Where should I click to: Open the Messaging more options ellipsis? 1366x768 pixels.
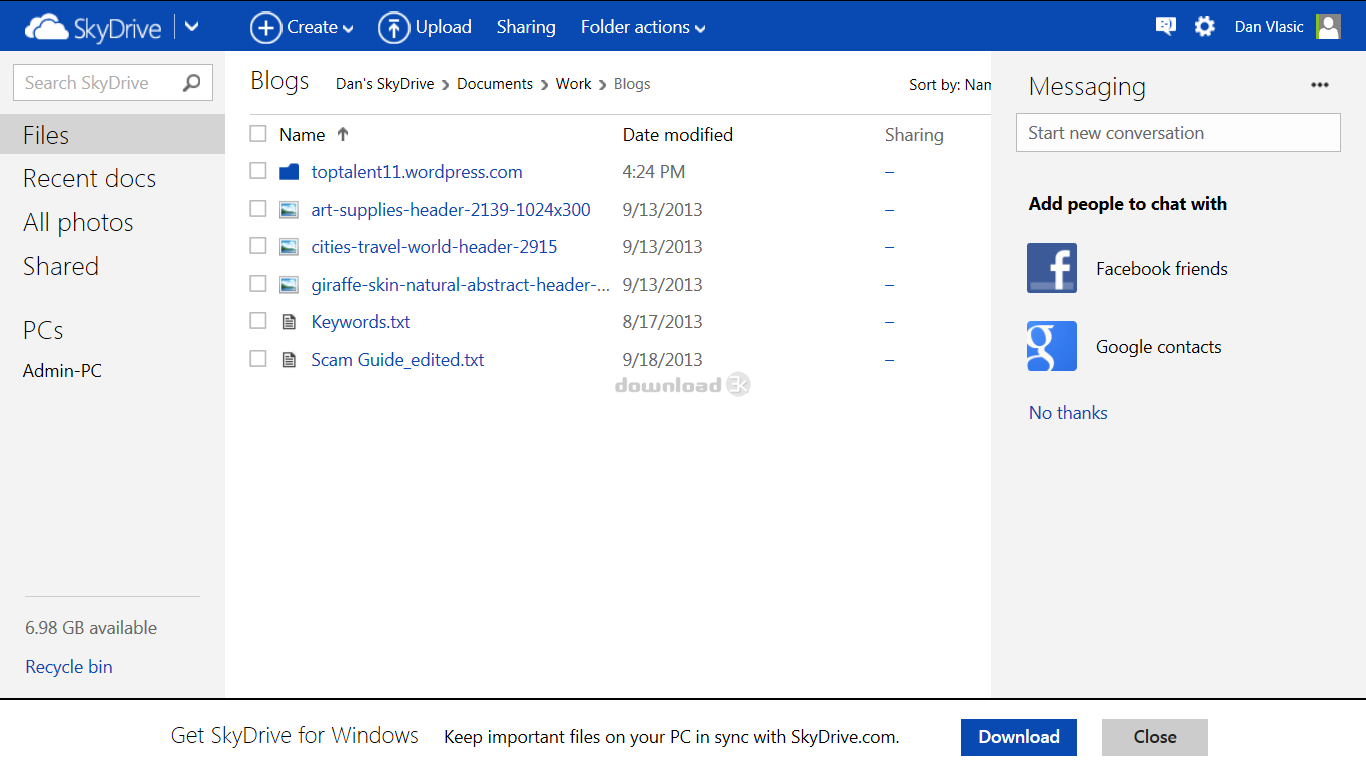[1320, 85]
